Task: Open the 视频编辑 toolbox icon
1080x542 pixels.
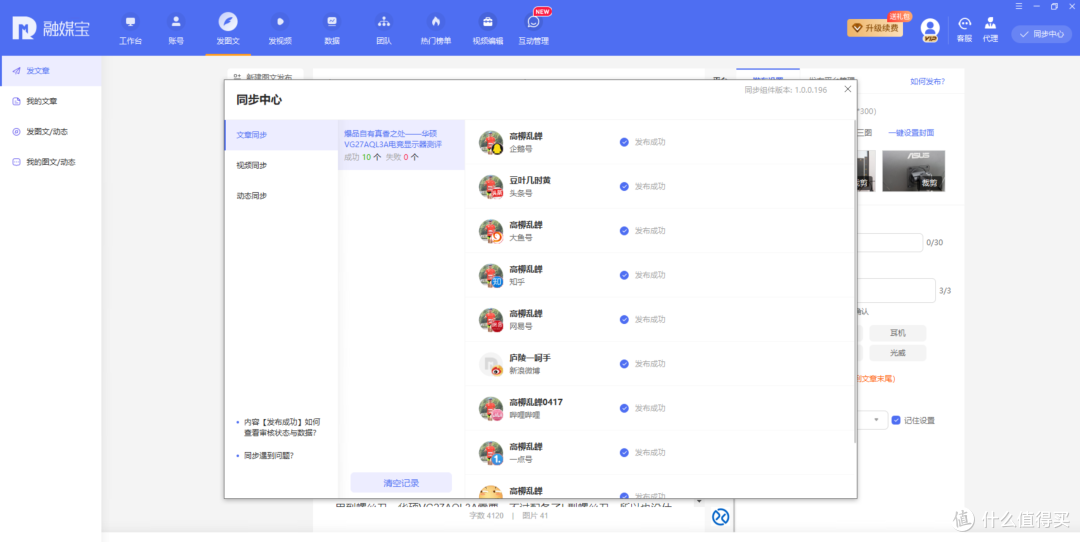Action: coord(488,22)
